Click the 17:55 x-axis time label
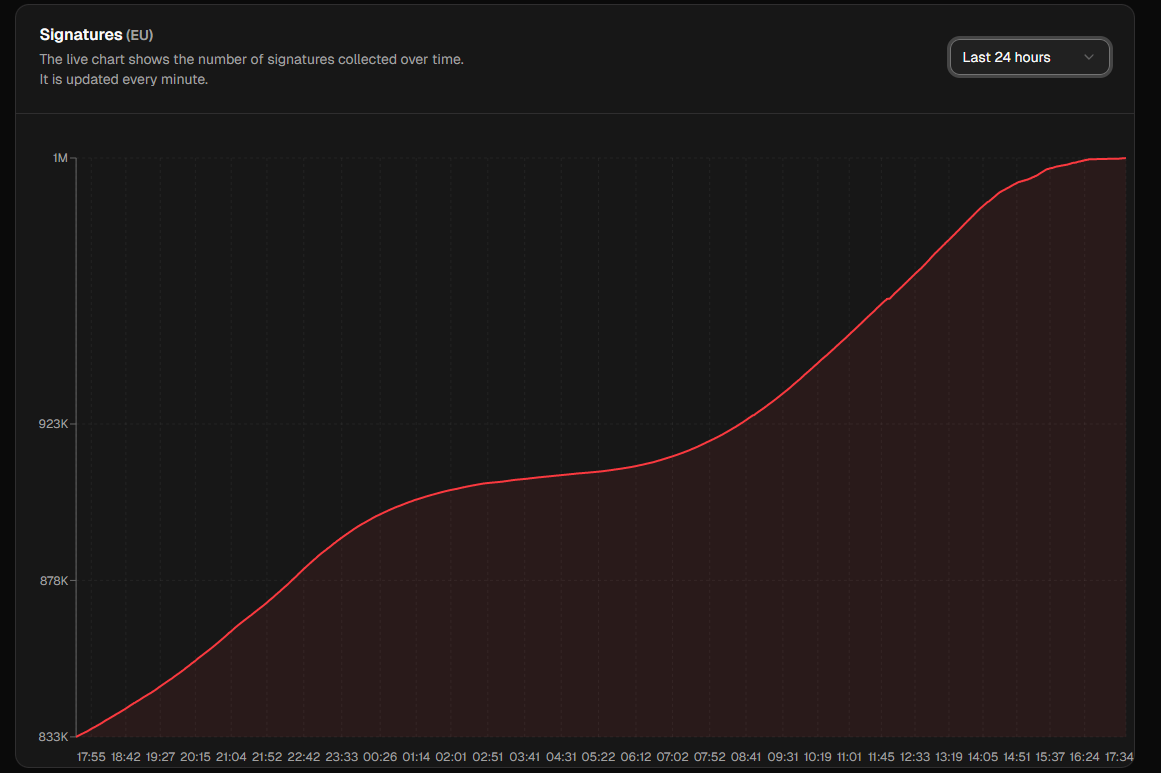Image resolution: width=1161 pixels, height=773 pixels. point(91,757)
